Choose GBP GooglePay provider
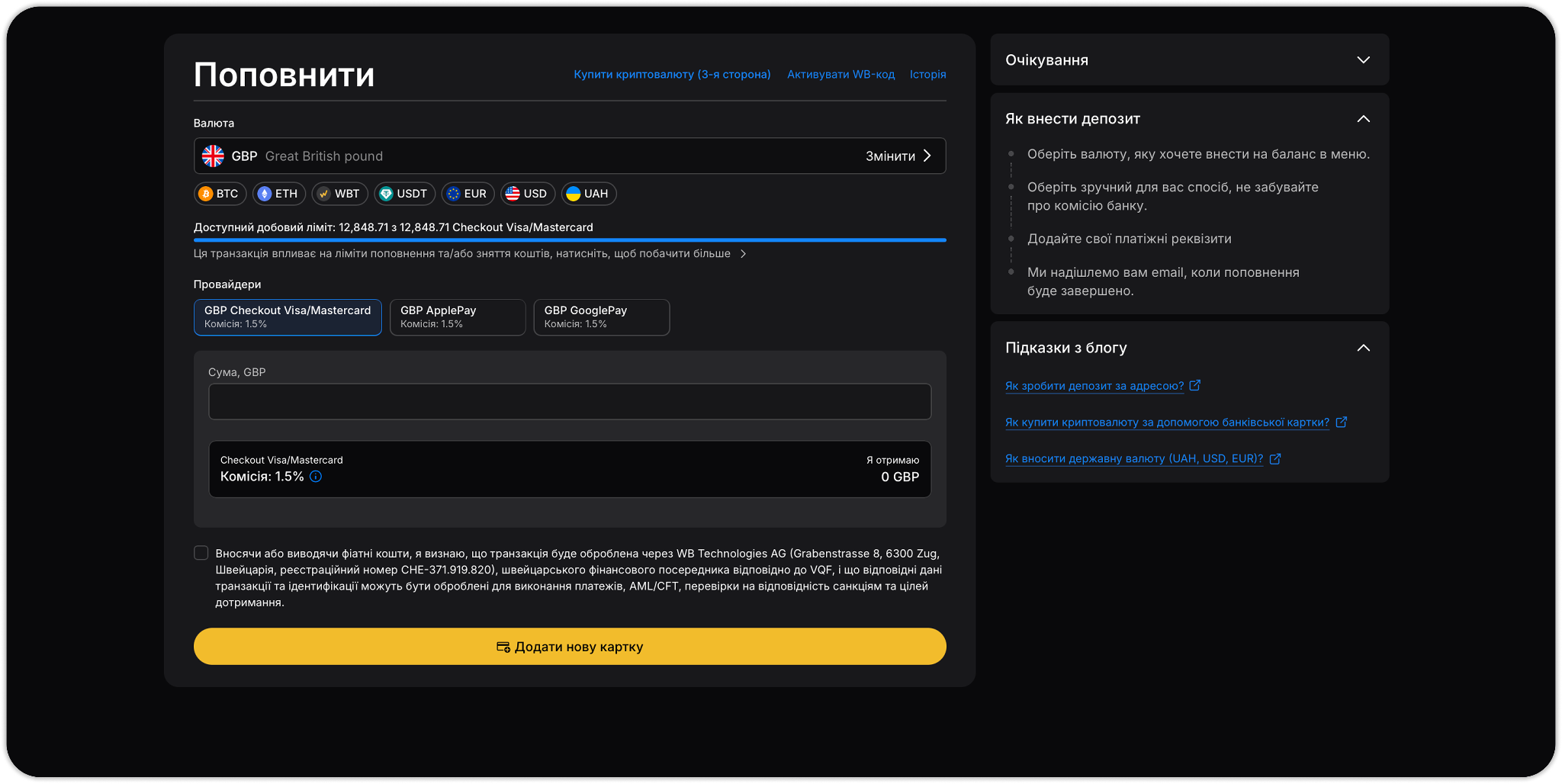 coord(602,317)
